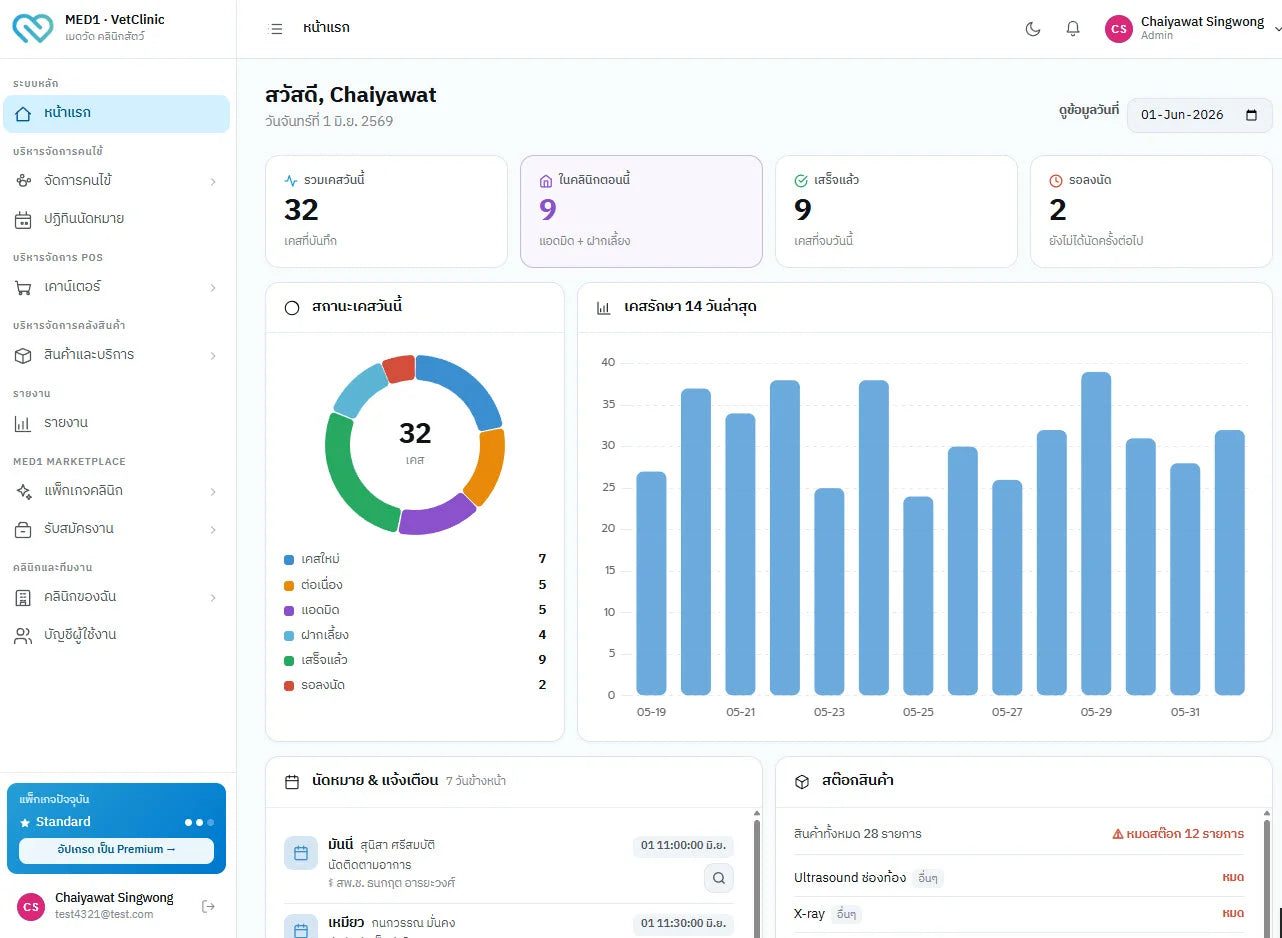Click the date field showing 01-Jun-2026
The width and height of the screenshot is (1282, 938).
click(1200, 115)
